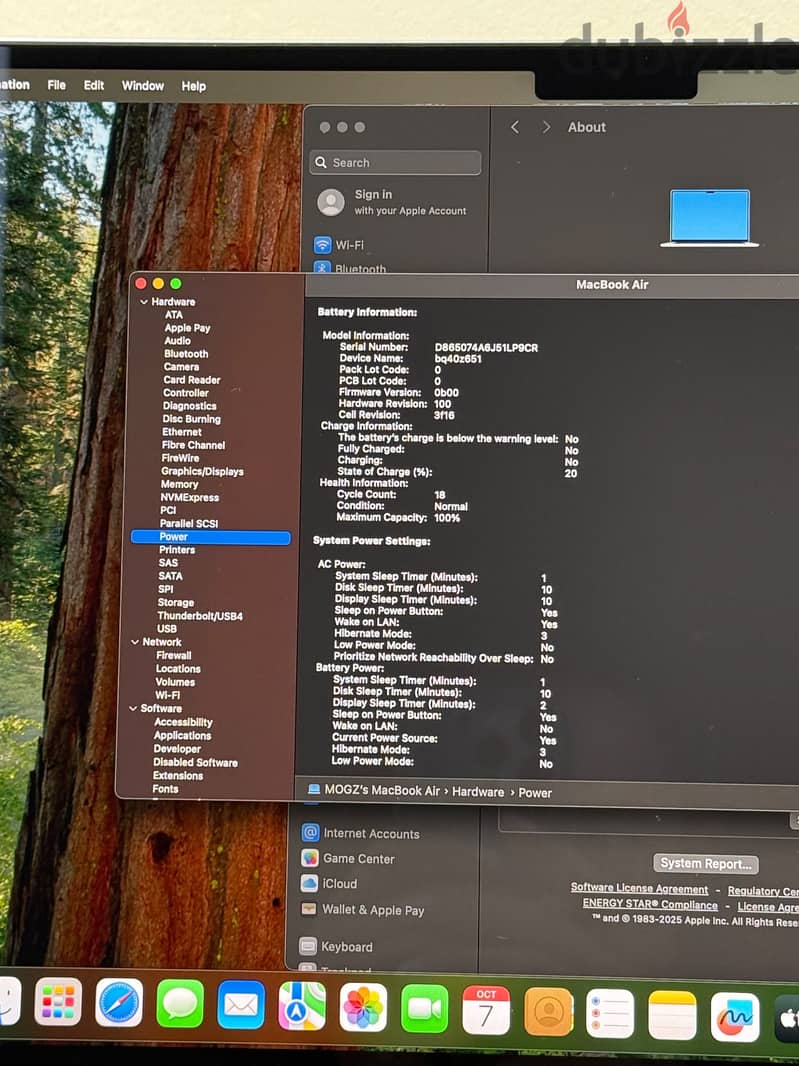Screen dimensions: 799x1066
Task: Collapse the Hardware section
Action: click(x=143, y=302)
